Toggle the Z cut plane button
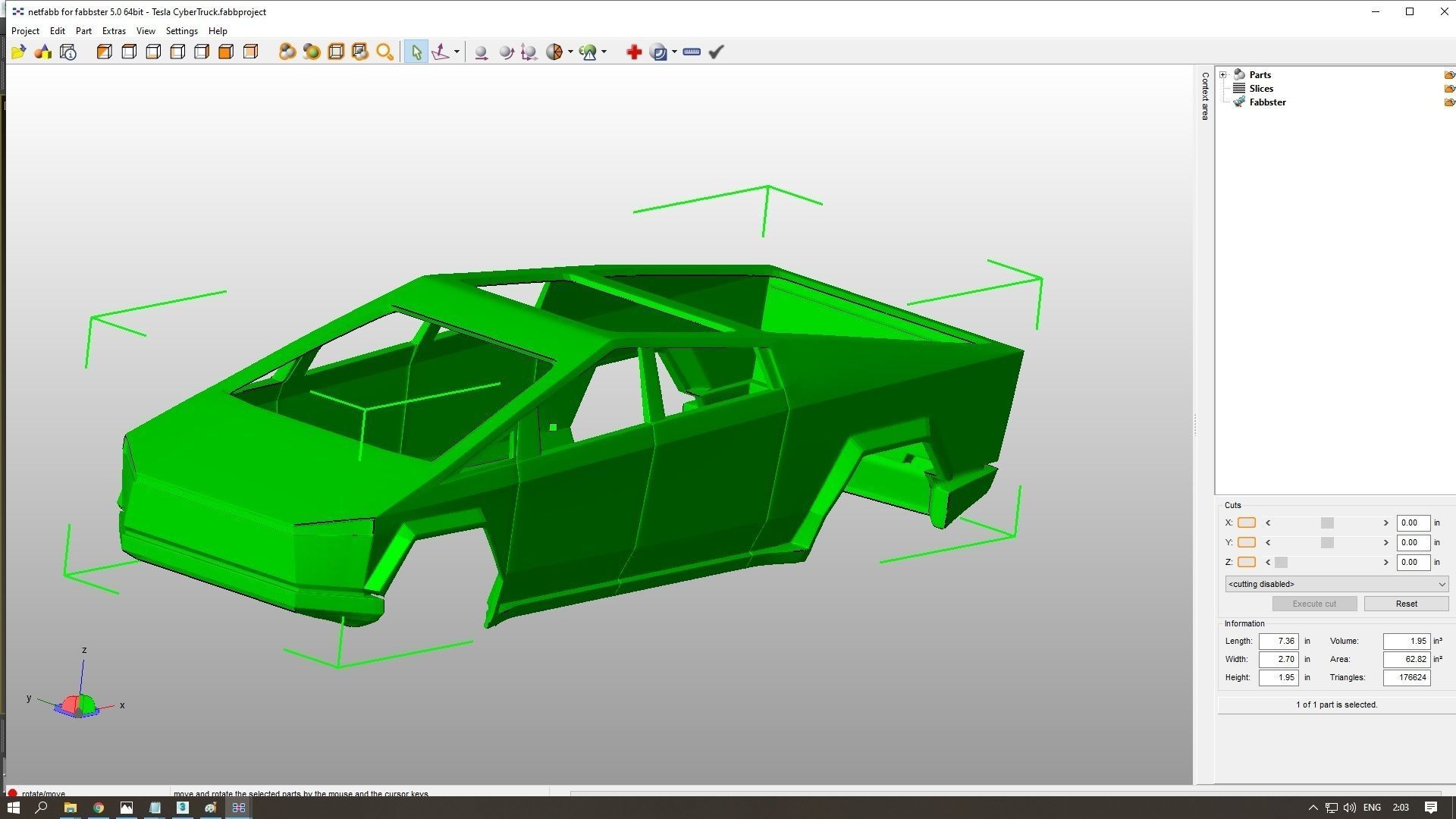1456x819 pixels. (1246, 562)
